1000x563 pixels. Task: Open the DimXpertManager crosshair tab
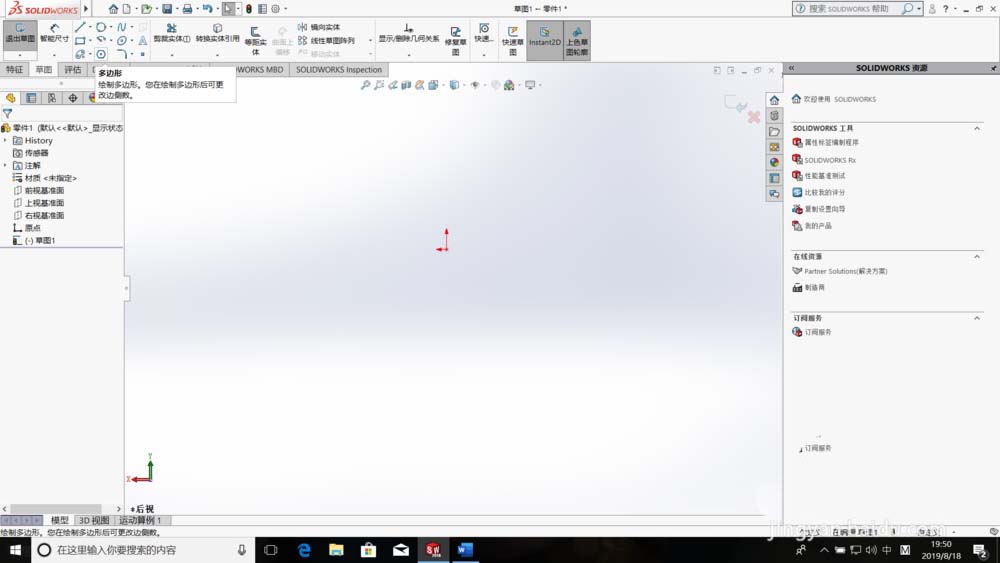[x=73, y=98]
